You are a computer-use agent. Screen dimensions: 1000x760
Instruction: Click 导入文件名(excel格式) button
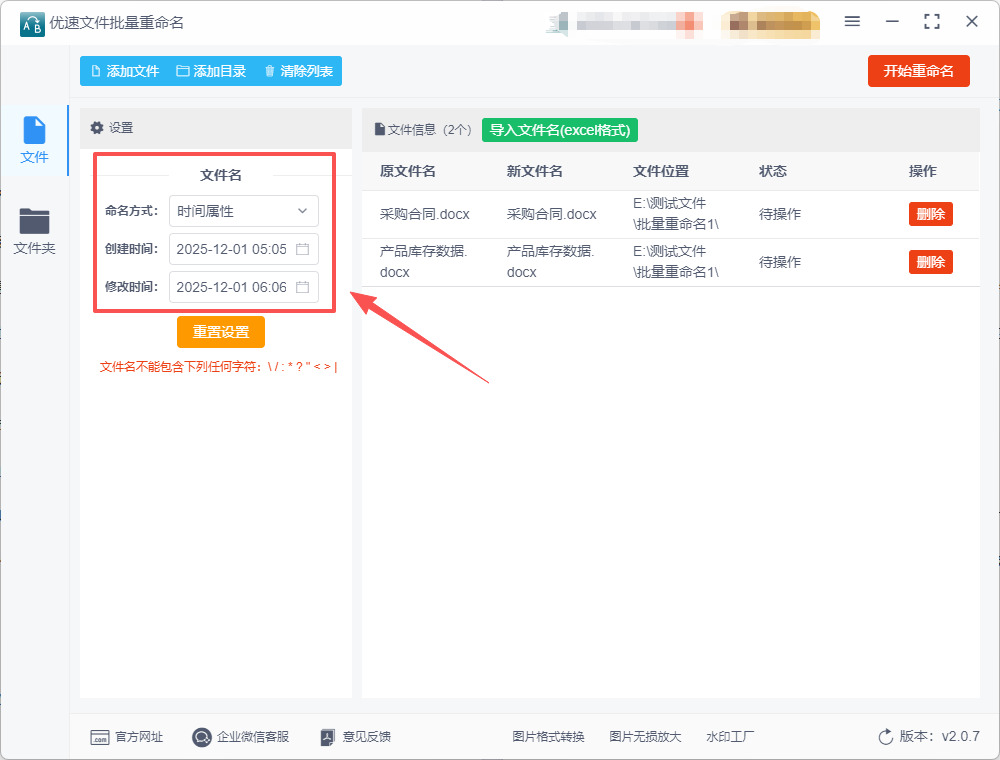tap(560, 130)
